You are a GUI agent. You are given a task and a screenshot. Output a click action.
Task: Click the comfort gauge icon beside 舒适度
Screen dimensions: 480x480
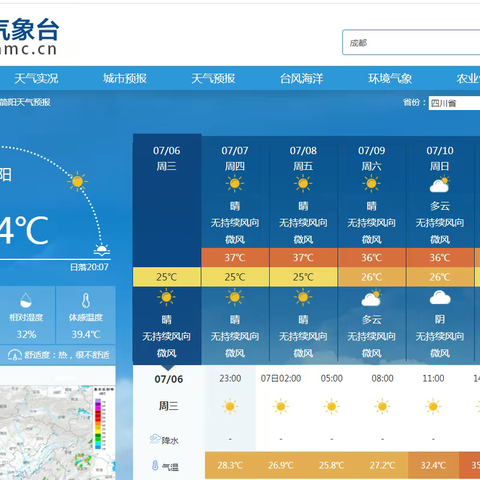coord(15,355)
